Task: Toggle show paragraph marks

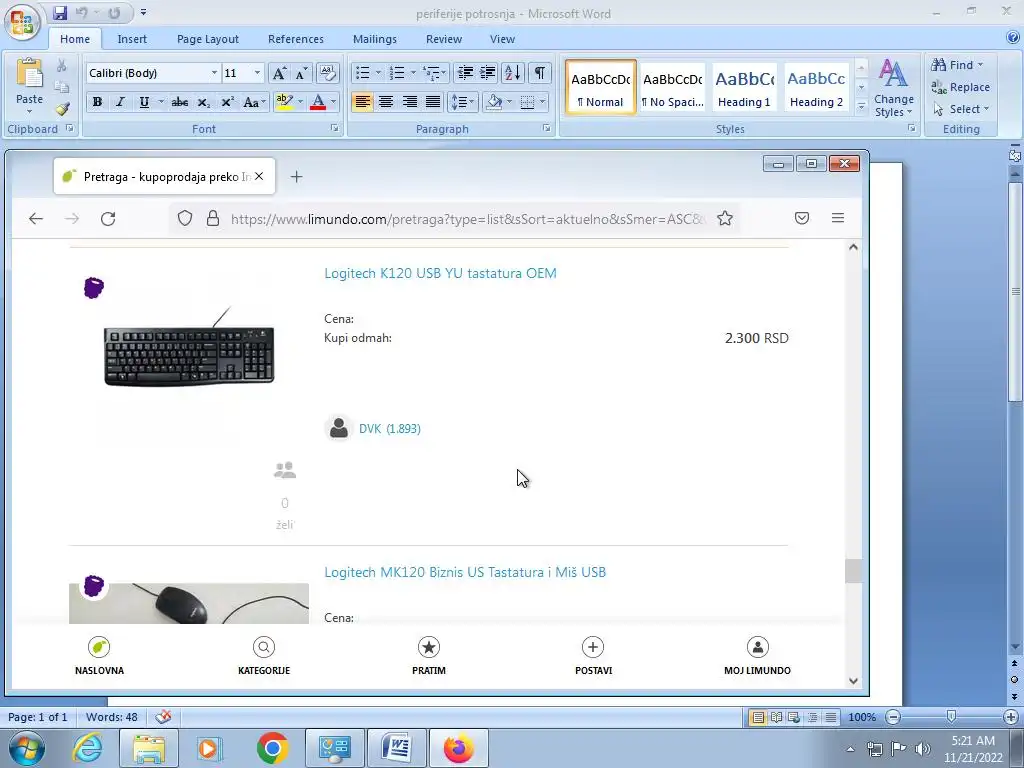Action: (x=539, y=73)
